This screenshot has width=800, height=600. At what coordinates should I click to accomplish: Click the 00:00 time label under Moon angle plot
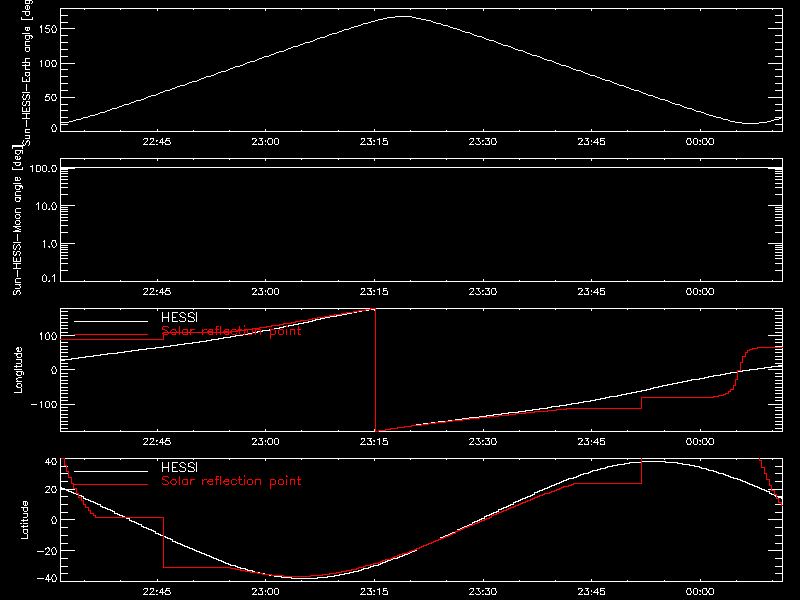pyautogui.click(x=700, y=292)
